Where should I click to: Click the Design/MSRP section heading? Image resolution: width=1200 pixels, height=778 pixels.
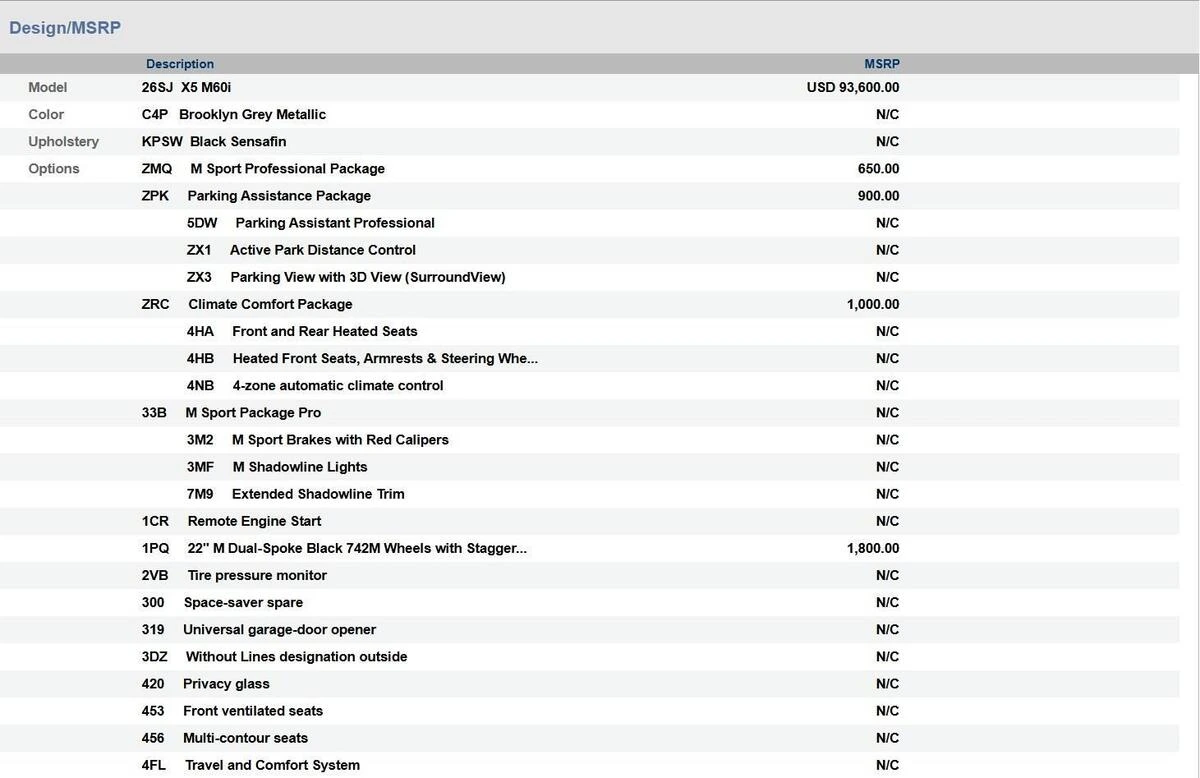point(65,28)
